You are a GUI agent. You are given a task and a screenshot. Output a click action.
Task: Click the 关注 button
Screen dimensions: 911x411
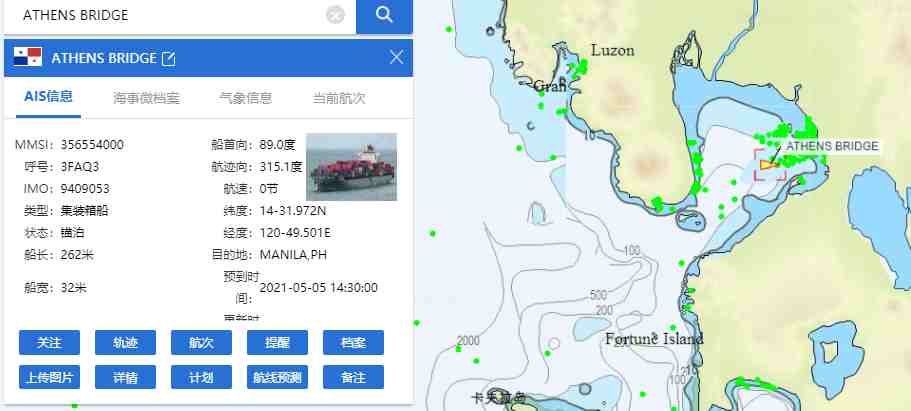[49, 342]
